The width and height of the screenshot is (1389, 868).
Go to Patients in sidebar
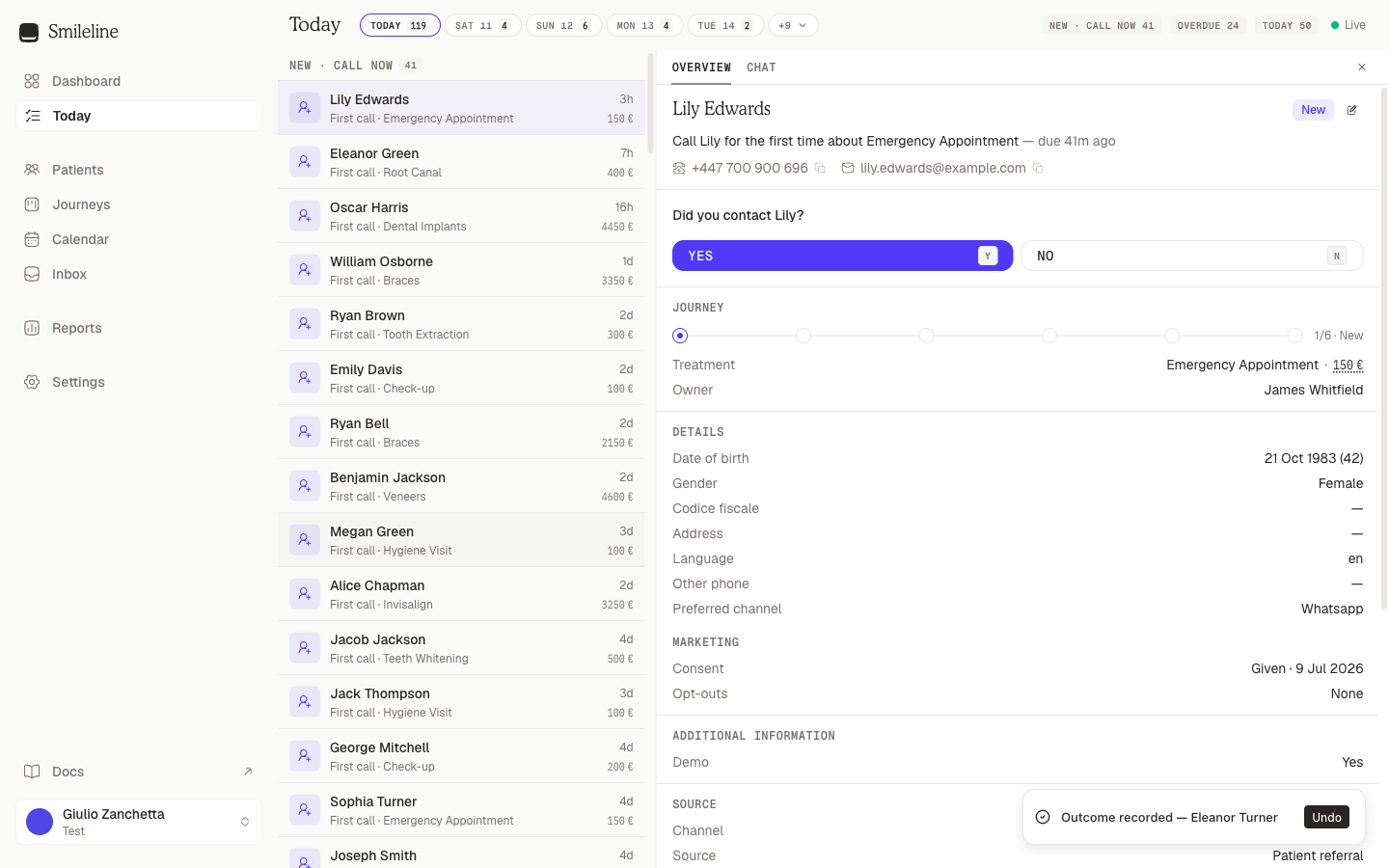click(x=139, y=170)
